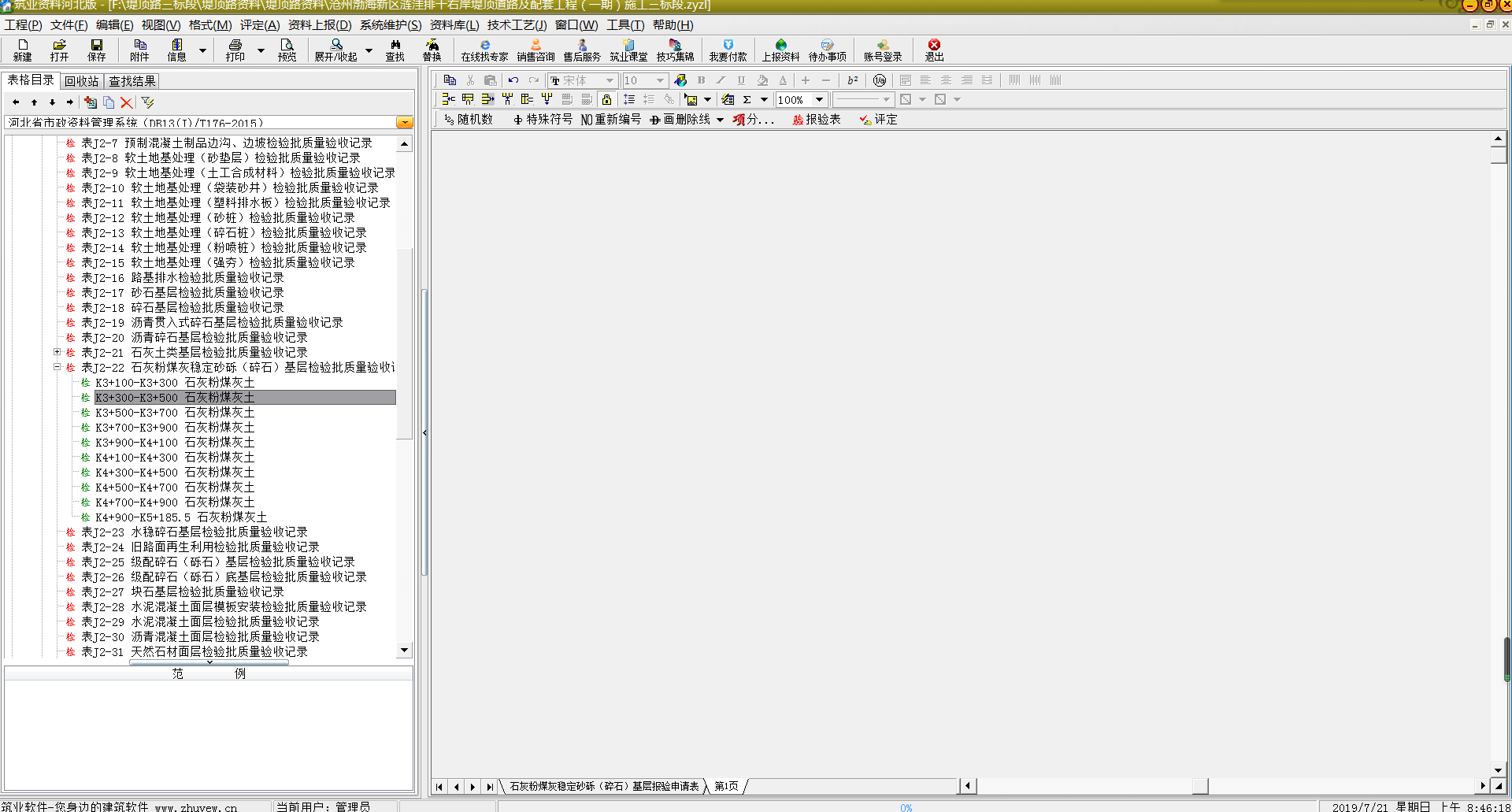Open 筑业课堂 classroom
This screenshot has height=812, width=1512.
click(x=628, y=50)
